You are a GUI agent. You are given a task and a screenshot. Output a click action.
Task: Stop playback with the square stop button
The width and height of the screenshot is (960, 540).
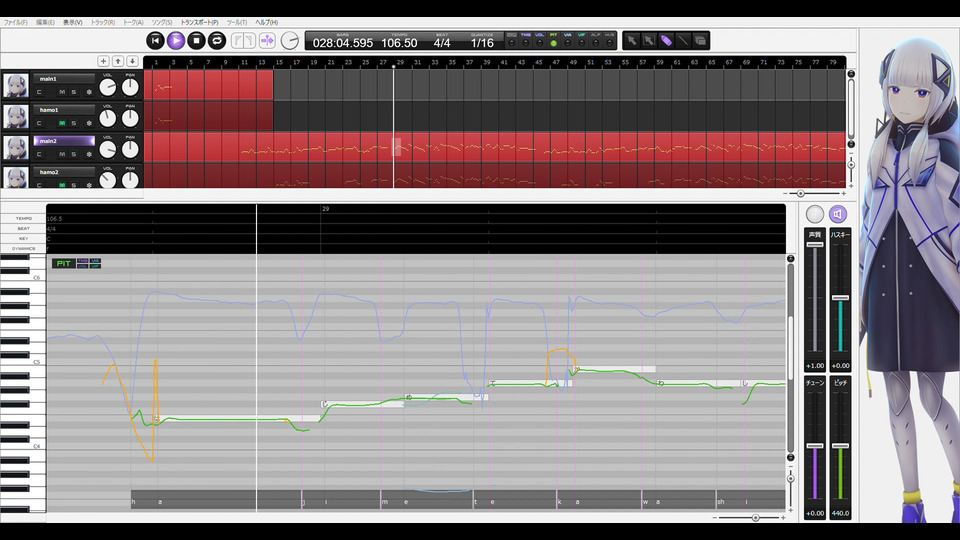click(x=196, y=40)
